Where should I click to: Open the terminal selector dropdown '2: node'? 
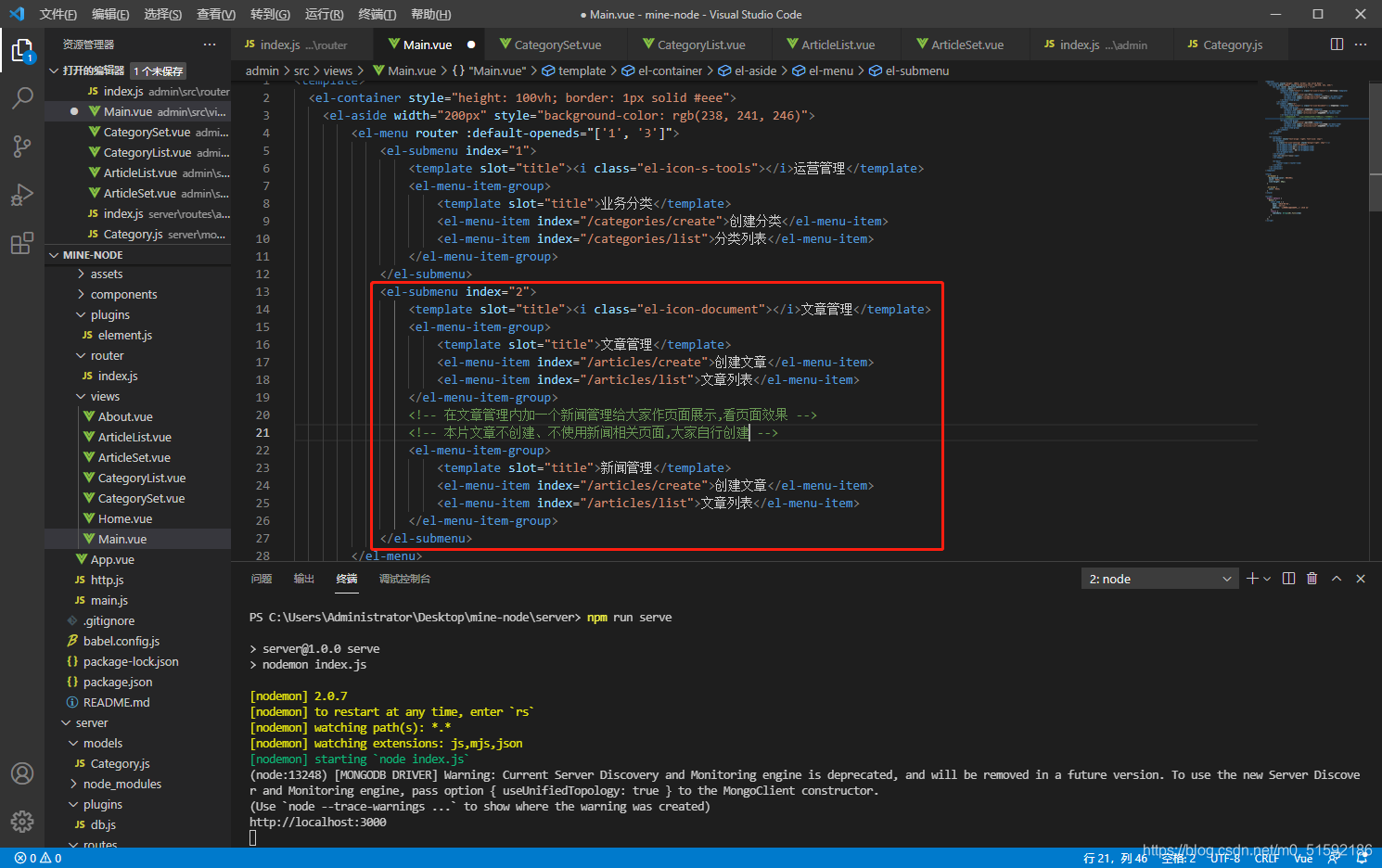(1160, 579)
